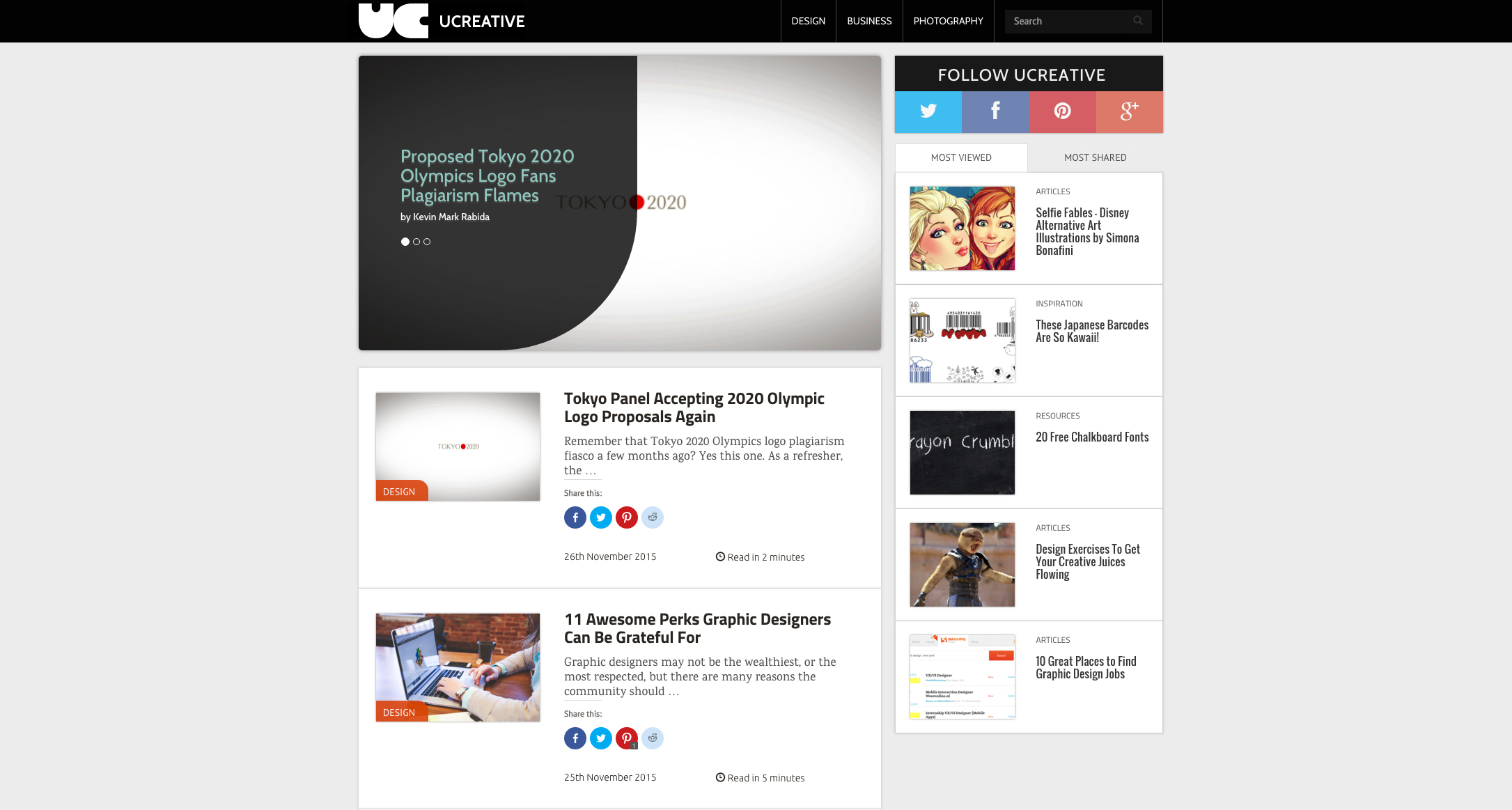This screenshot has width=1512, height=810.
Task: Open Tokyo Panel Accepting 2020 Olympic Logo article
Action: (694, 407)
